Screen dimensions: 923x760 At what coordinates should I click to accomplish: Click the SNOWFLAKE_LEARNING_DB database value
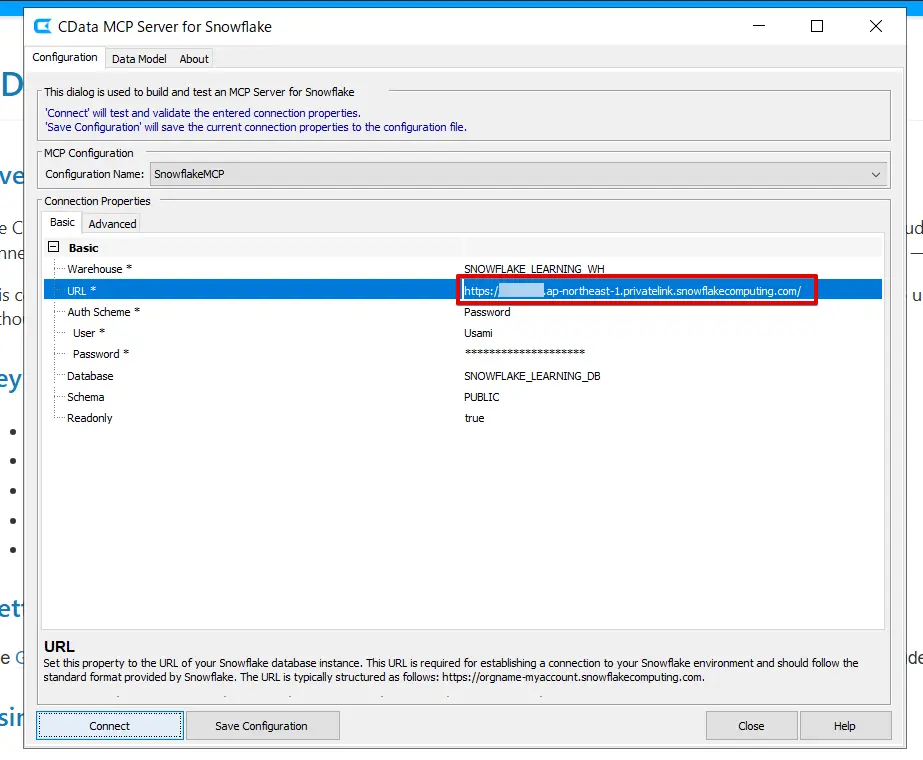[x=535, y=375]
